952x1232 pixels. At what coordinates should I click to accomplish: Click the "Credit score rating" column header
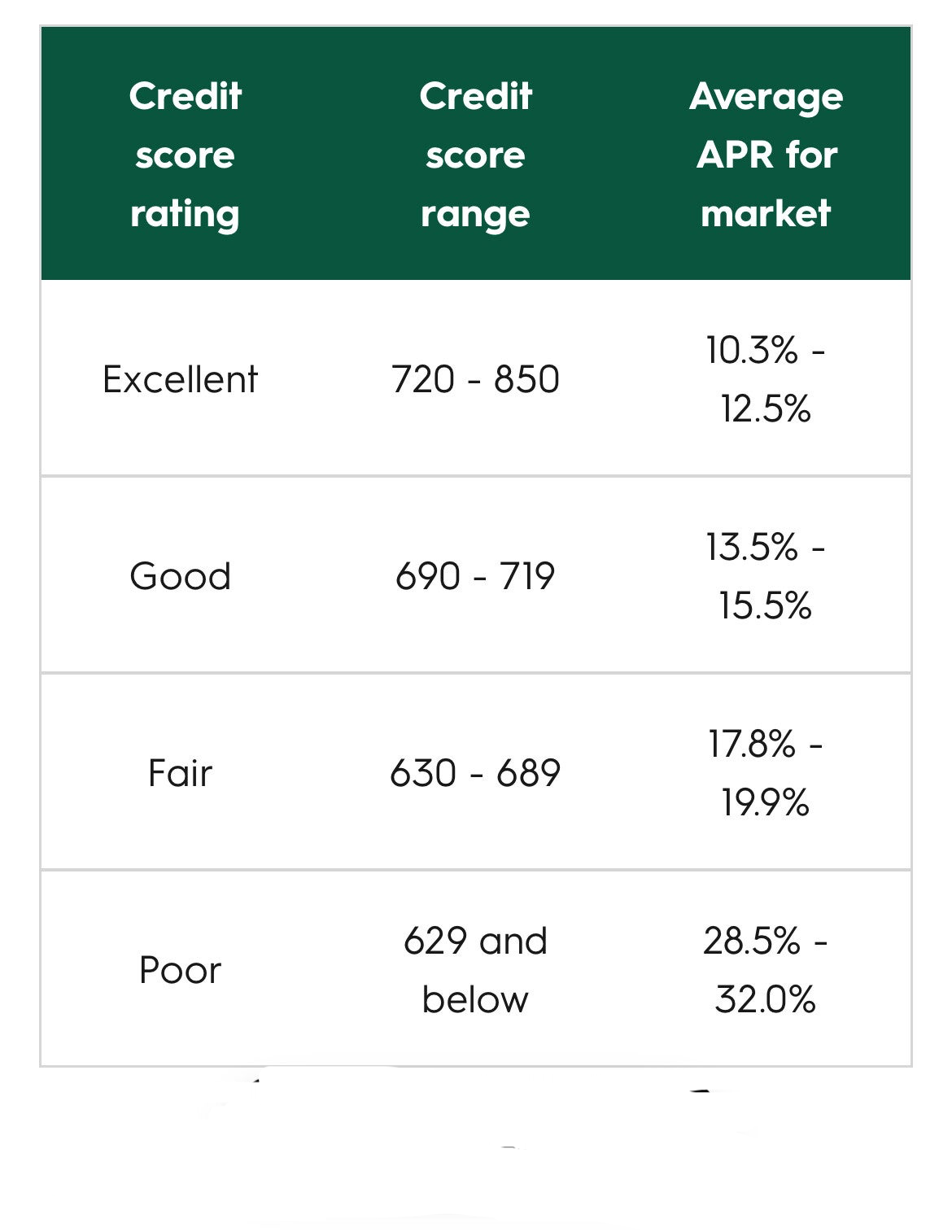[186, 155]
